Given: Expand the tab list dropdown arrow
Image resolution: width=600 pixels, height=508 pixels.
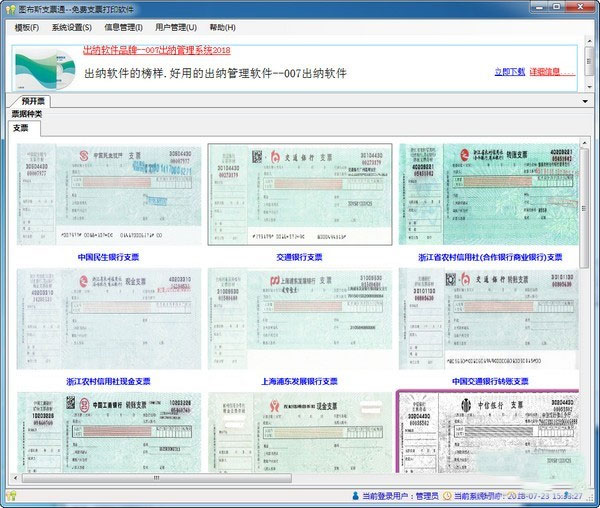Looking at the screenshot, I should coord(585,102).
